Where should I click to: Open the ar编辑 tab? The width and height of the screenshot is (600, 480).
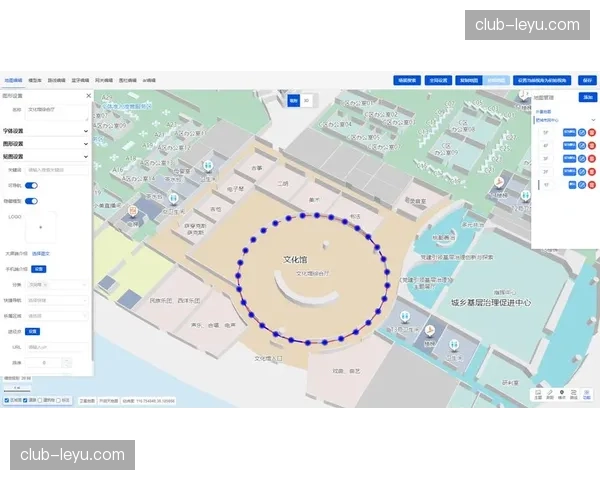click(149, 80)
